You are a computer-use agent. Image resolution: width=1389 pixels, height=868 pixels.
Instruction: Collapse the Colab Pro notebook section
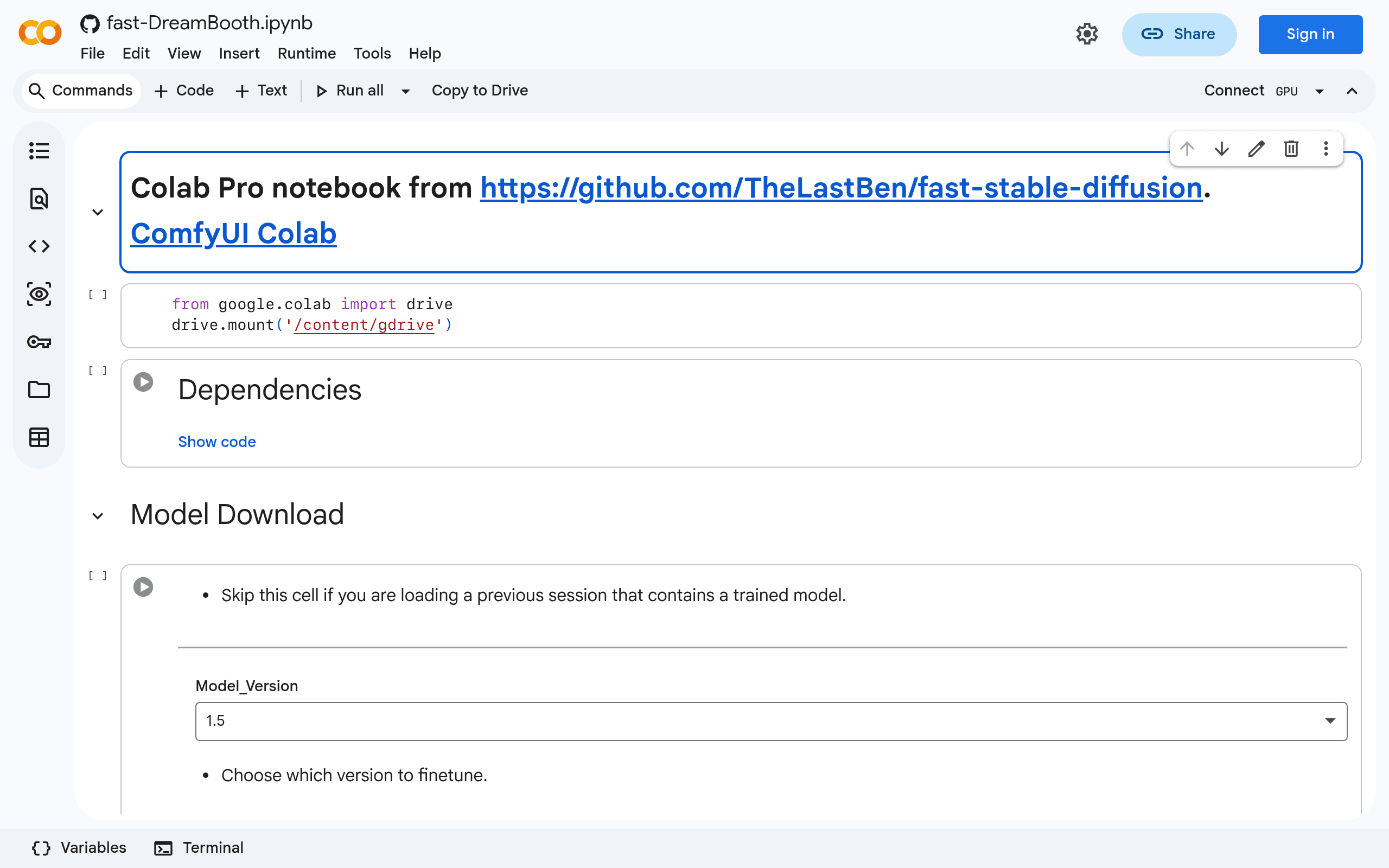pos(98,213)
